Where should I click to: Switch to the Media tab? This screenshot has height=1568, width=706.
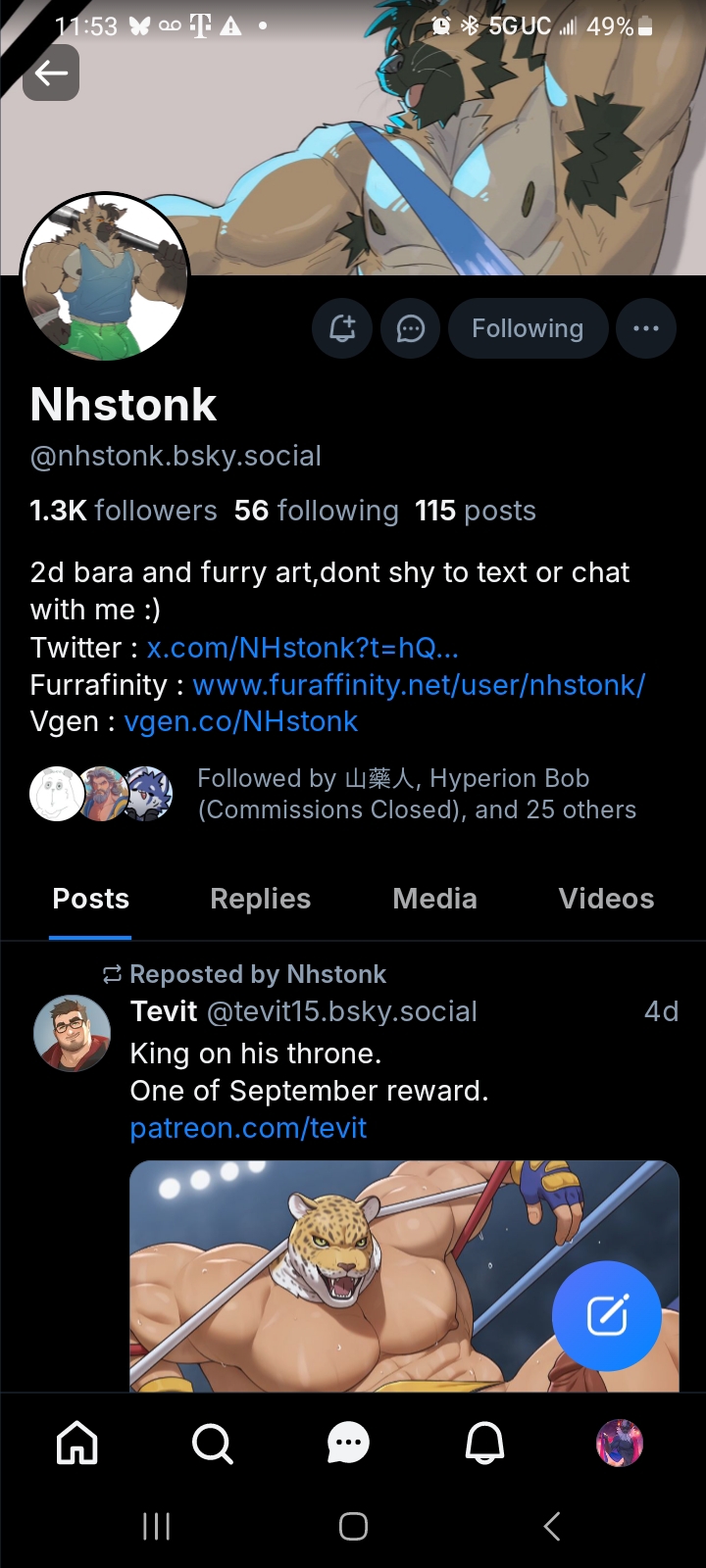434,899
